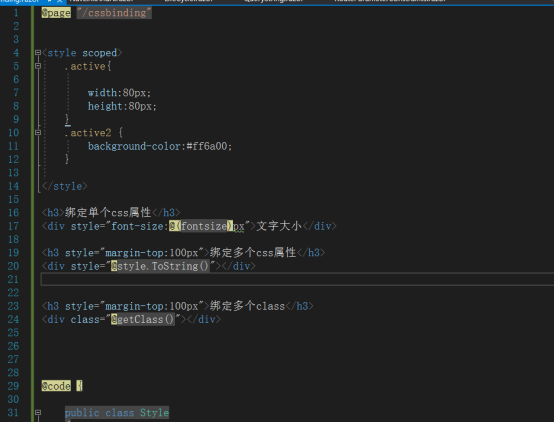Click the h3 text 绑定单个css属性

click(108, 212)
